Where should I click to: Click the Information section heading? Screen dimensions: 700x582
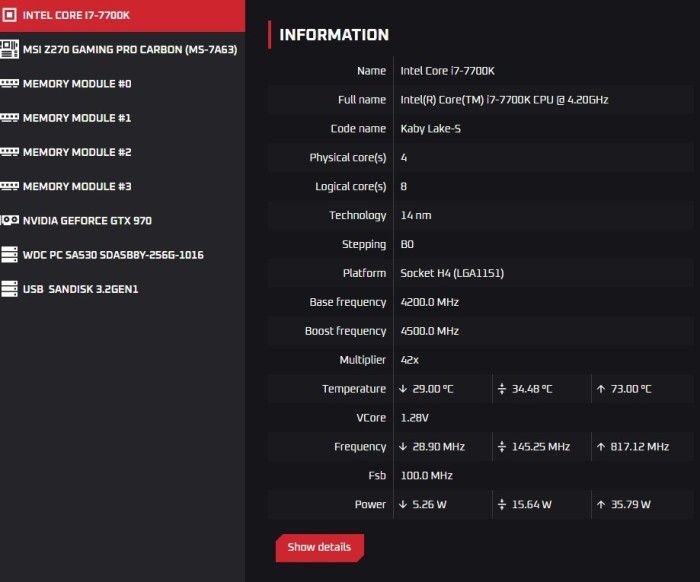coord(334,35)
